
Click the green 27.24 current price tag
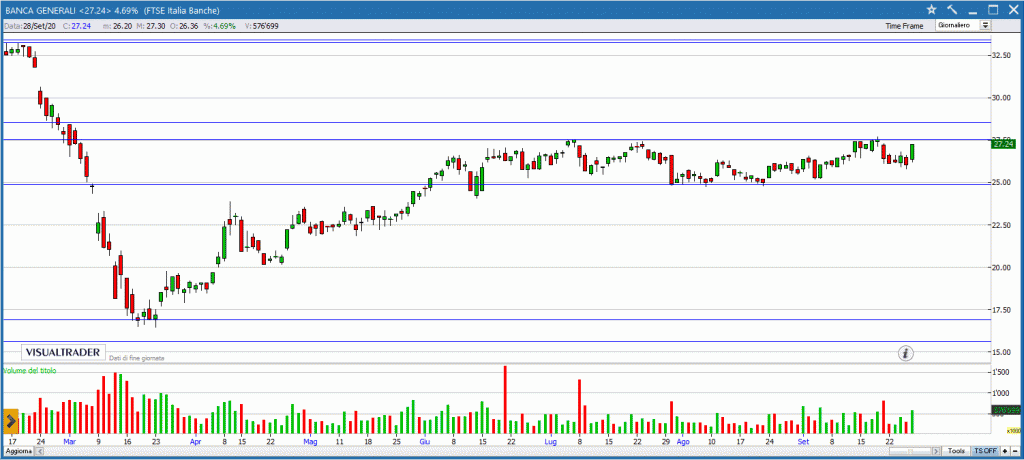coord(1005,144)
